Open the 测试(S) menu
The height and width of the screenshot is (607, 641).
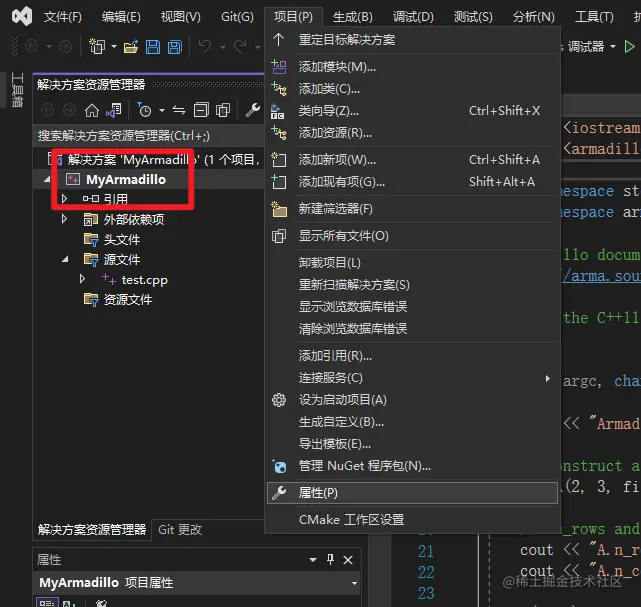473,17
